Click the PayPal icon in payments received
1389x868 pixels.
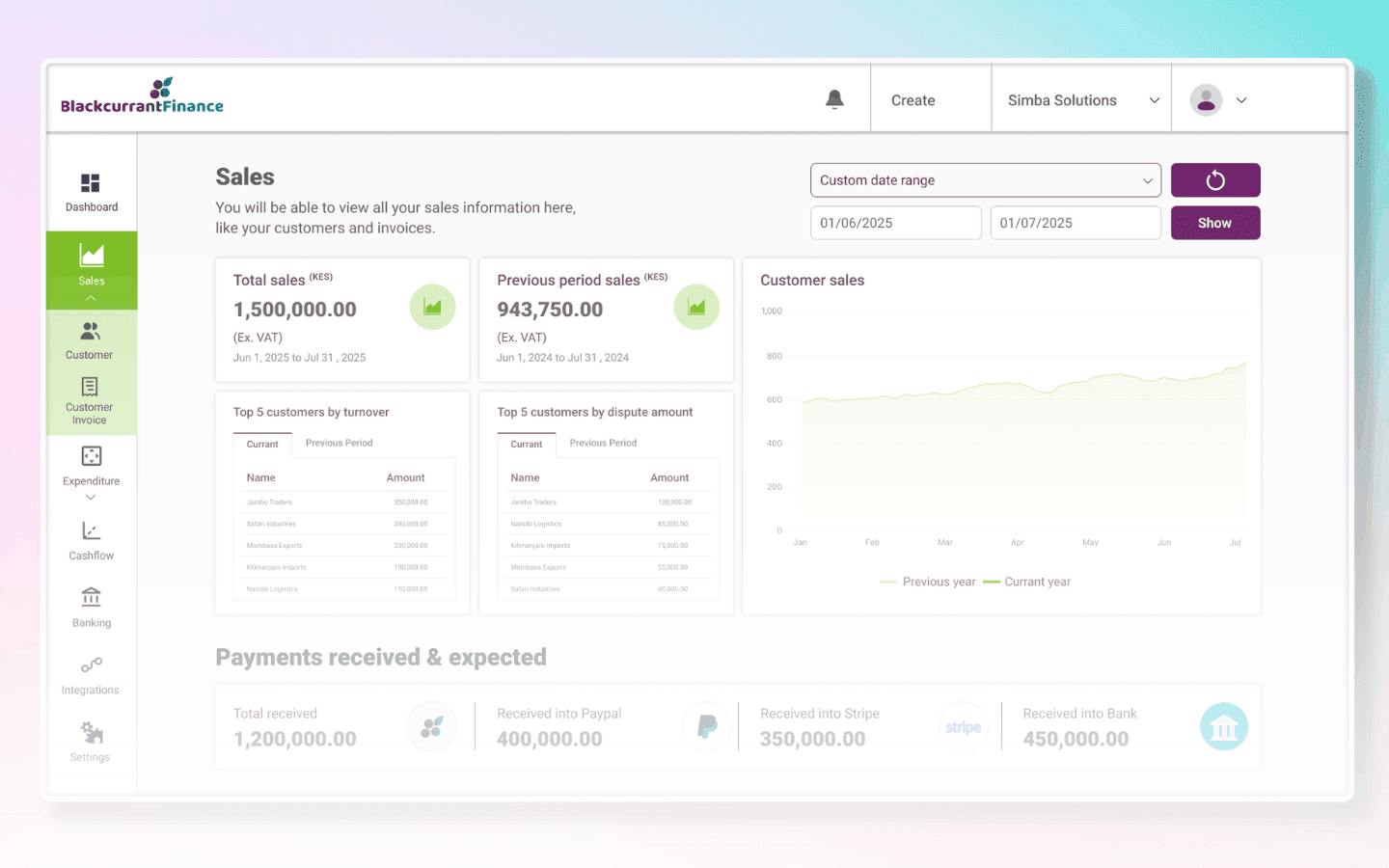pyautogui.click(x=707, y=727)
